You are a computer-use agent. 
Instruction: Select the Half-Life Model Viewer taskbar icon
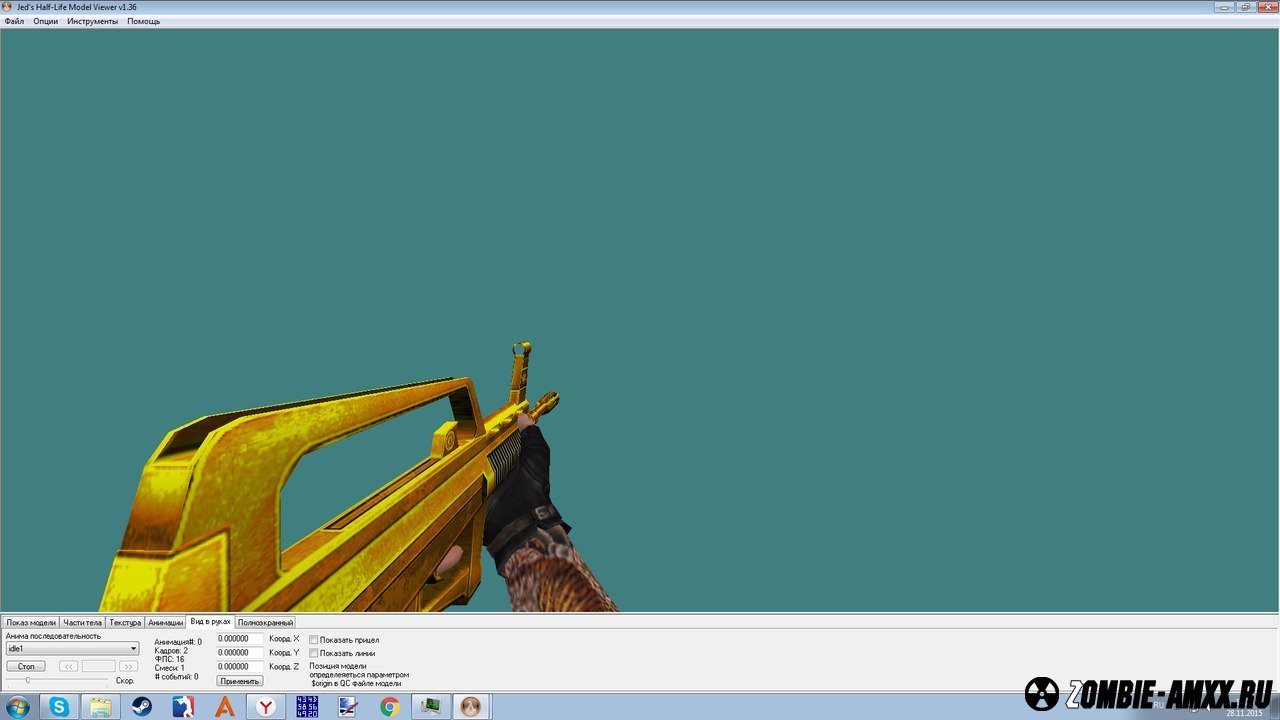[x=471, y=707]
